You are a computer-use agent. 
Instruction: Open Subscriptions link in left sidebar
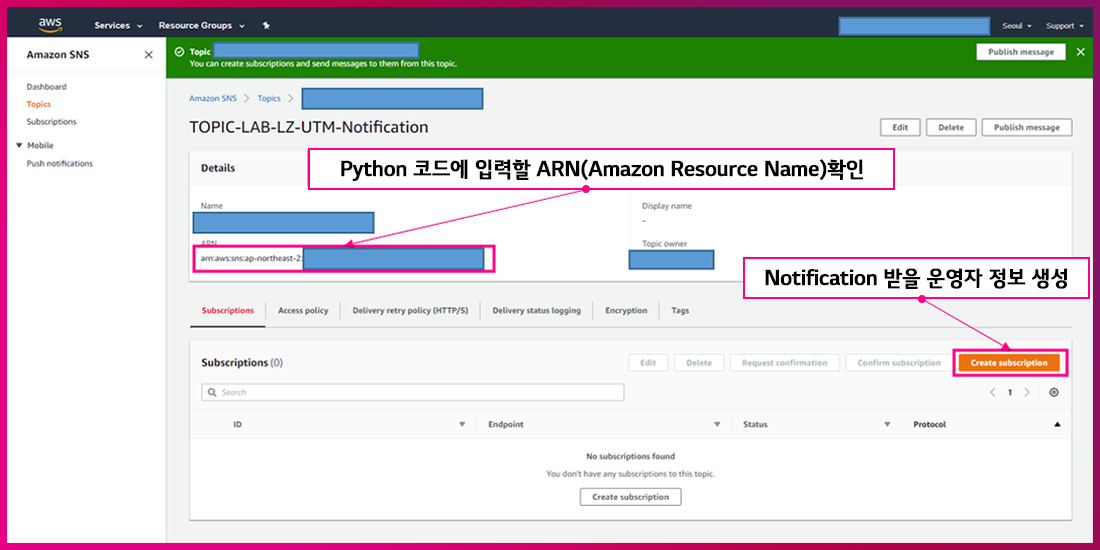51,122
